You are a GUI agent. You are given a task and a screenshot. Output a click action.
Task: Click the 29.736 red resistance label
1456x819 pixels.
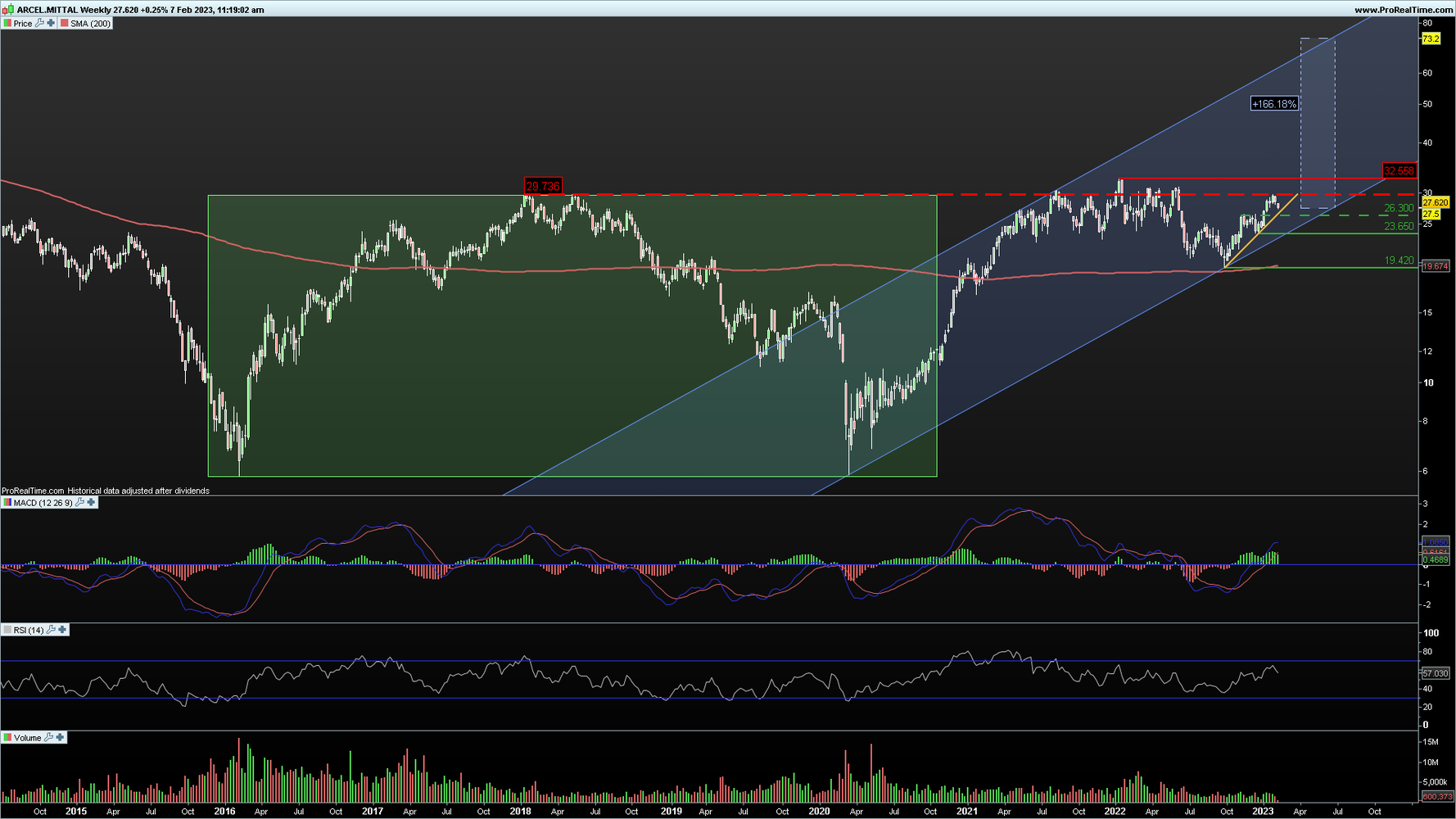pos(543,186)
